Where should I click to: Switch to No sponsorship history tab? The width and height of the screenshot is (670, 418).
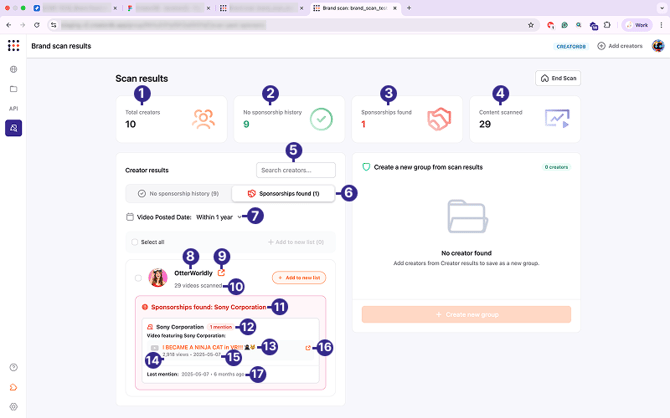[x=178, y=193]
